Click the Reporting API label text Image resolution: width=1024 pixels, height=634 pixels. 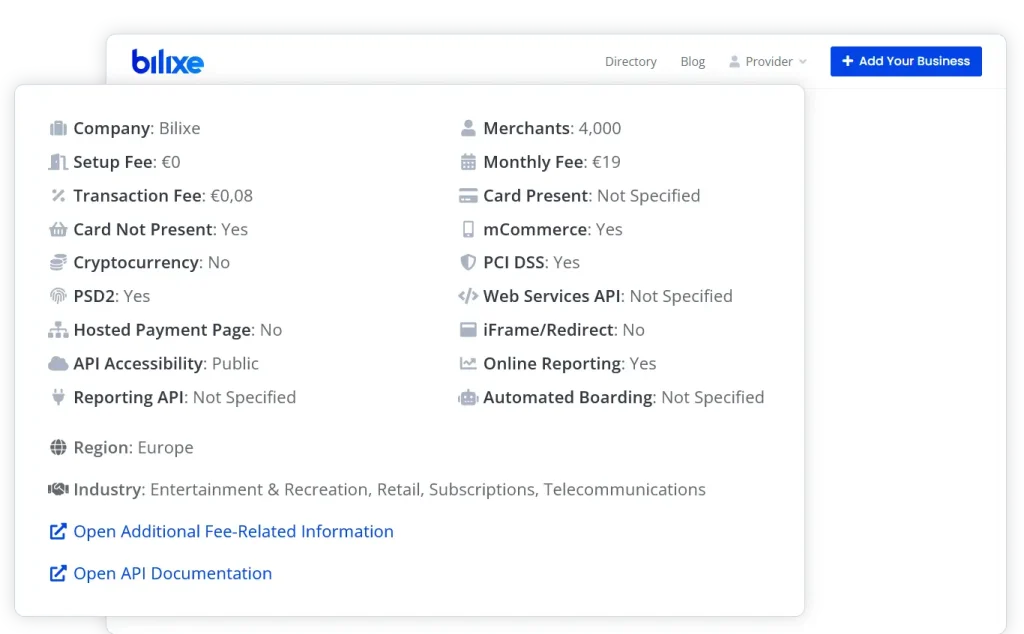[128, 397]
